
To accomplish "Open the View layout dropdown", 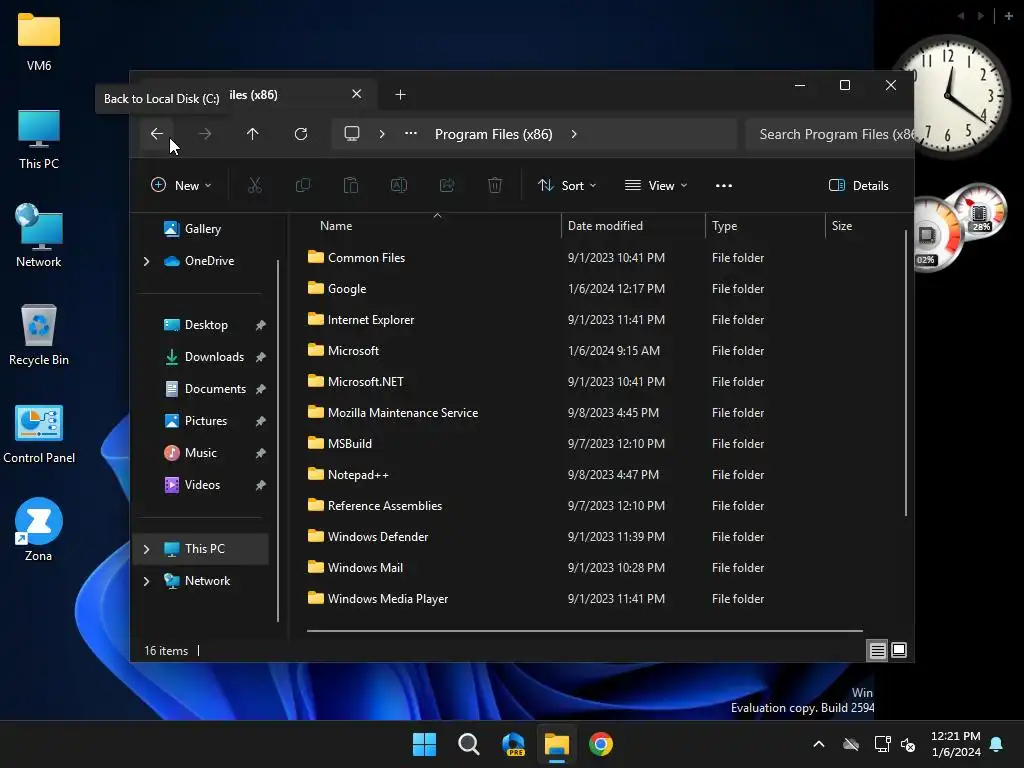I will (656, 185).
